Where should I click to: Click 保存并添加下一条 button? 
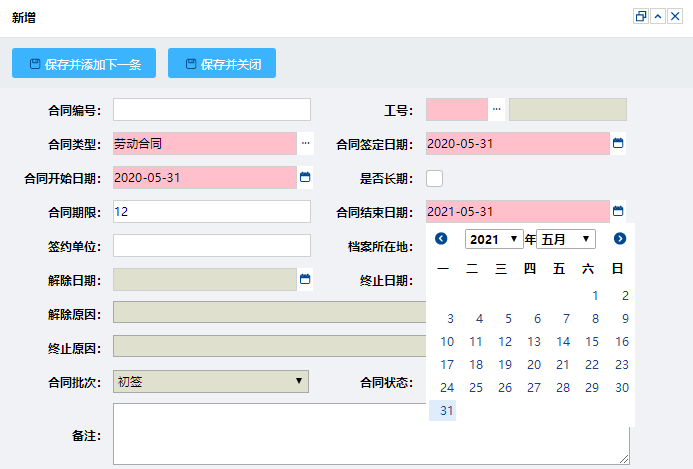click(84, 64)
